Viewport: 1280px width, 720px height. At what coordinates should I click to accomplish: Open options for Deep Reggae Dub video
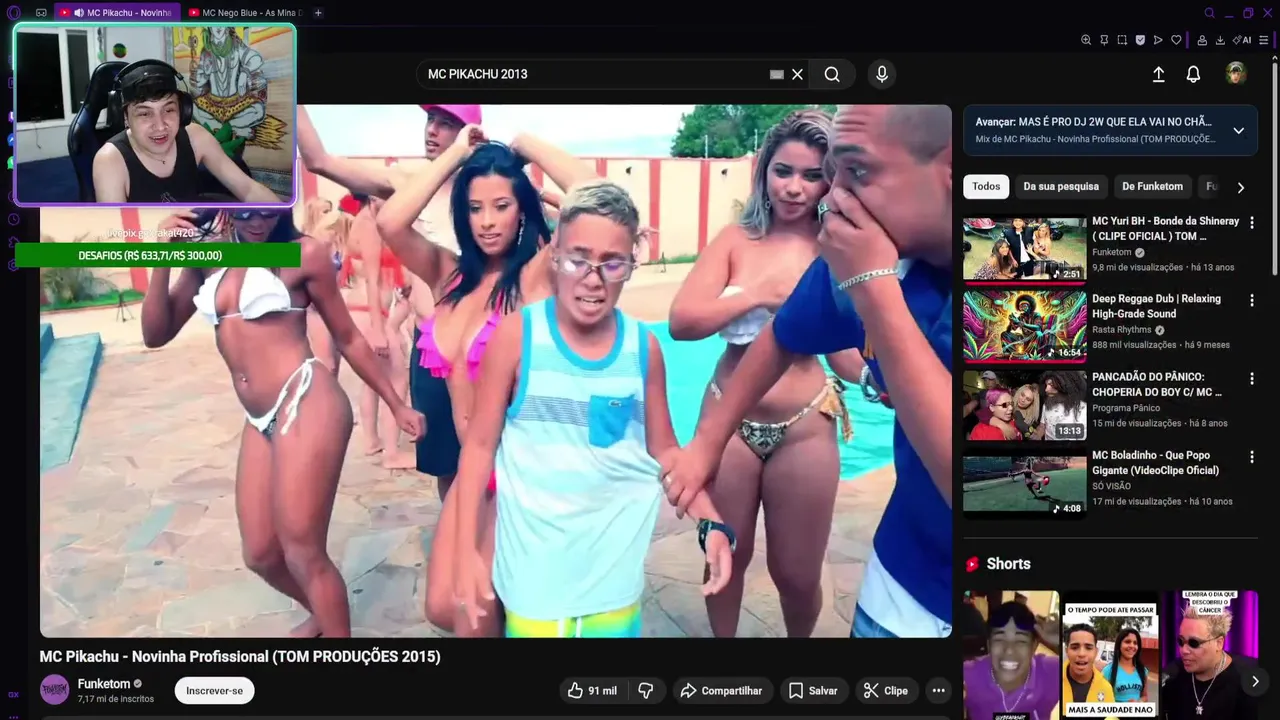[1251, 300]
